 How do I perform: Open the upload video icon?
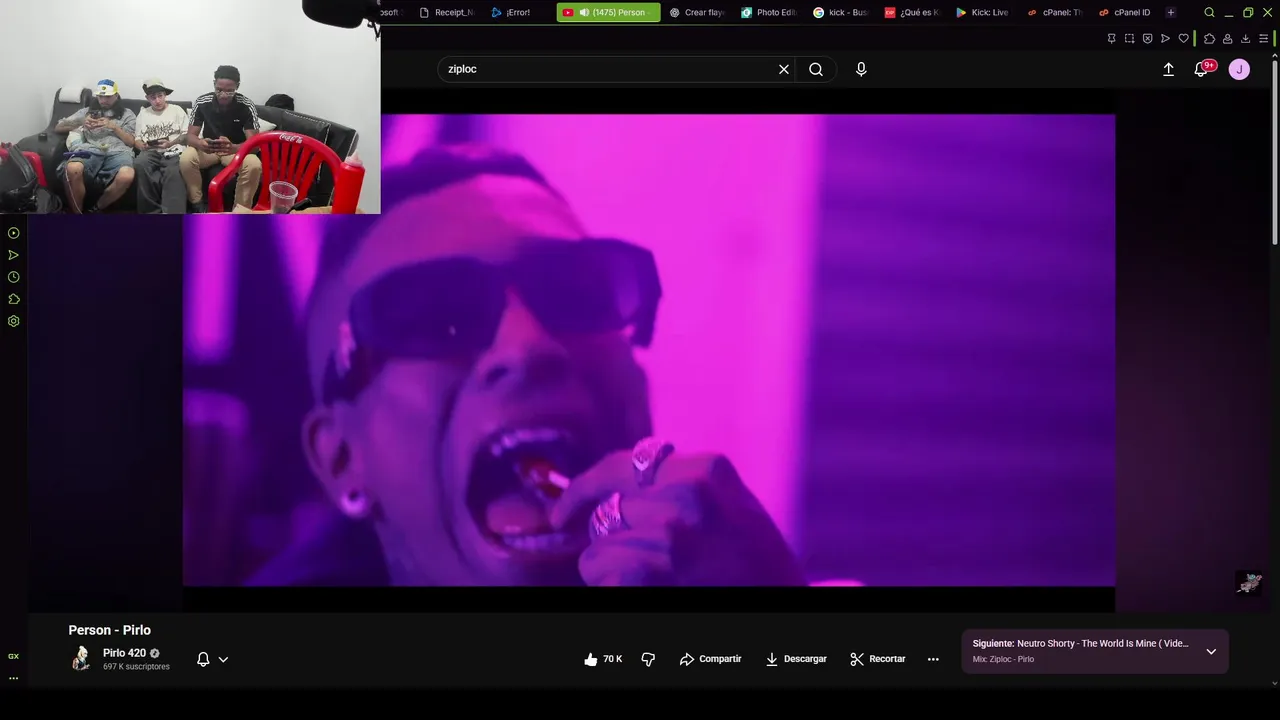1168,69
